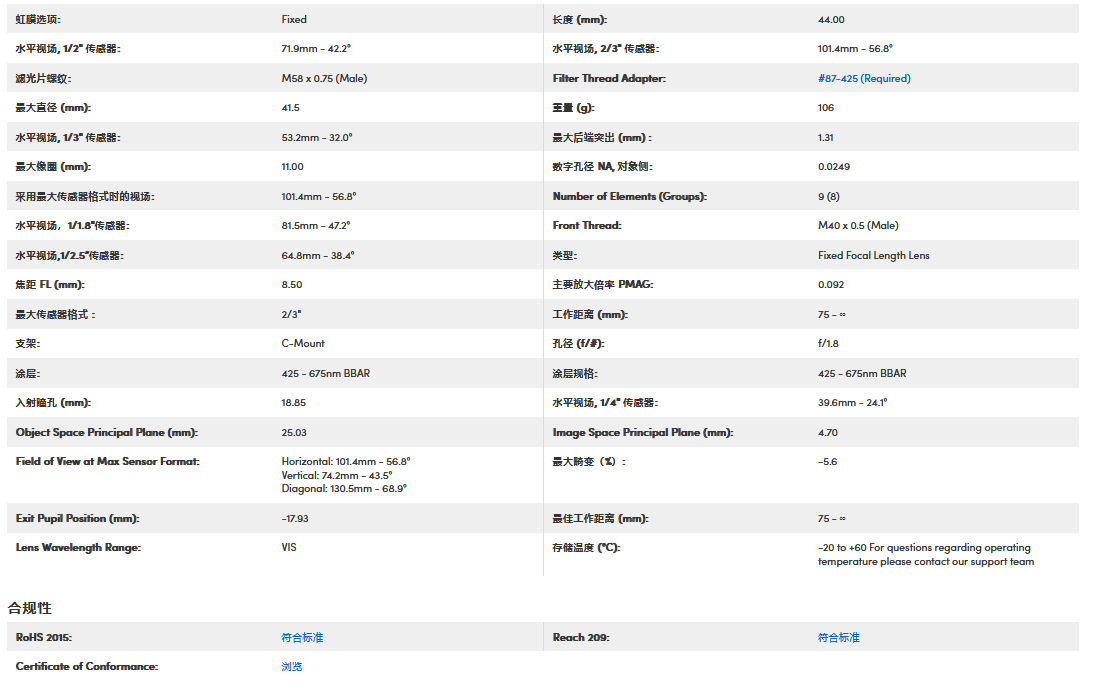Select the 最大畸变 value -5.6
This screenshot has height=690, width=1093.
(x=827, y=461)
